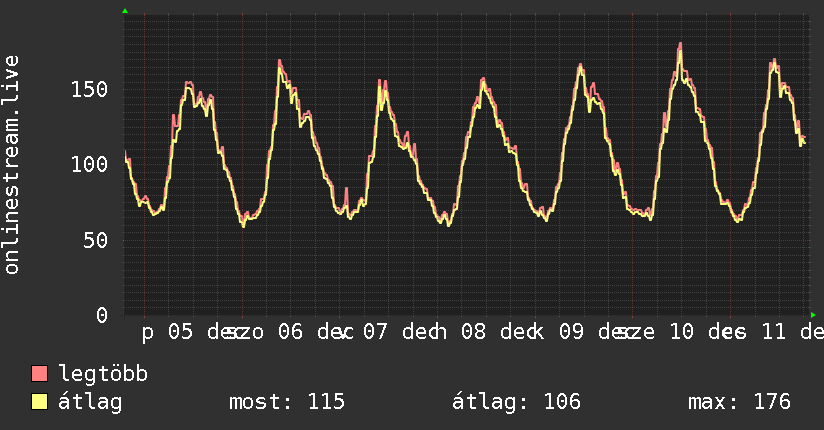Click the 06 date label on x-axis
This screenshot has width=824, height=430.
[290, 332]
